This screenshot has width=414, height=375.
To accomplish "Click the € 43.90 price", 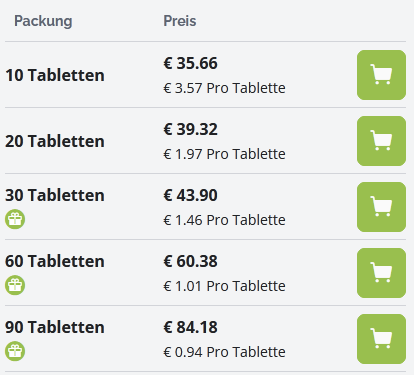I will click(190, 195).
